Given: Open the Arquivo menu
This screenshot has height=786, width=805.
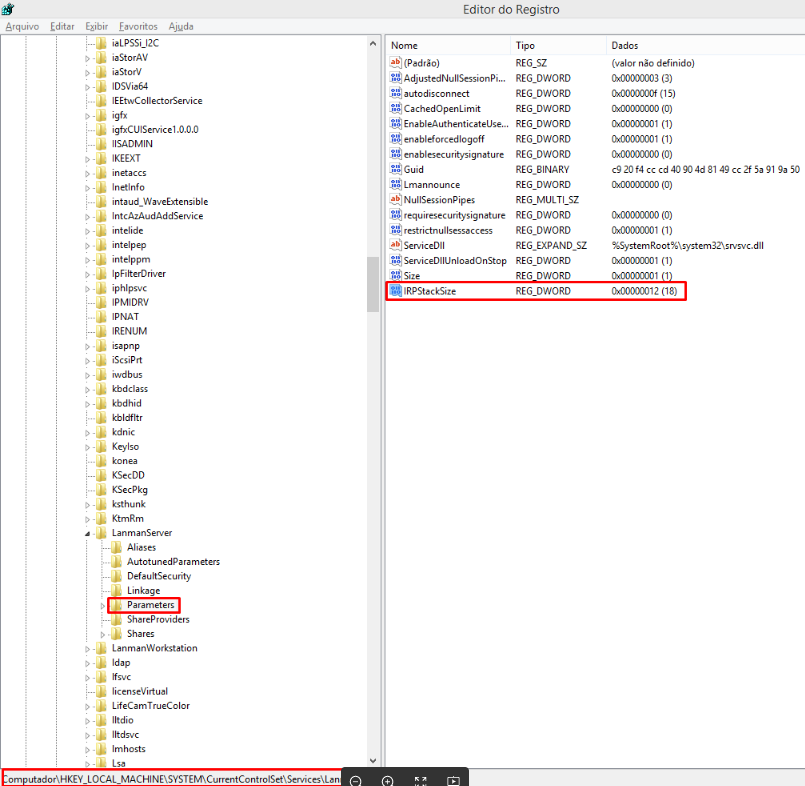Looking at the screenshot, I should pos(22,26).
